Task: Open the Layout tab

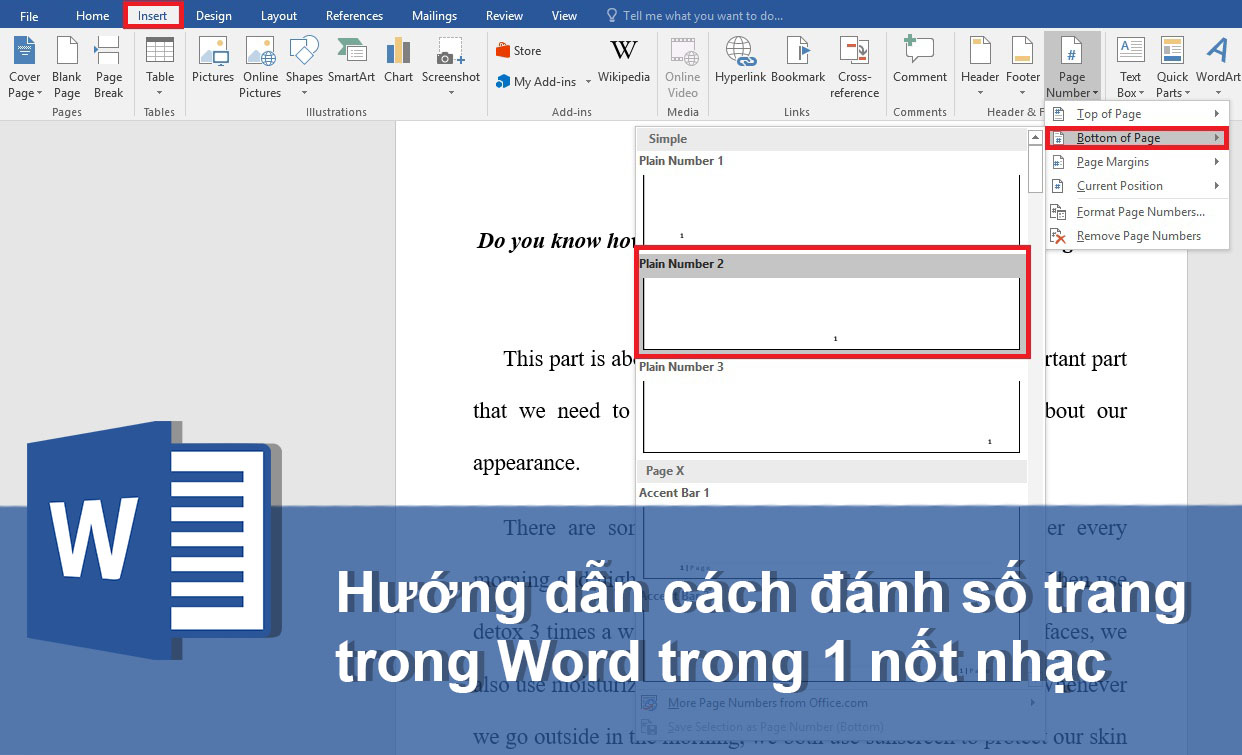Action: point(279,16)
